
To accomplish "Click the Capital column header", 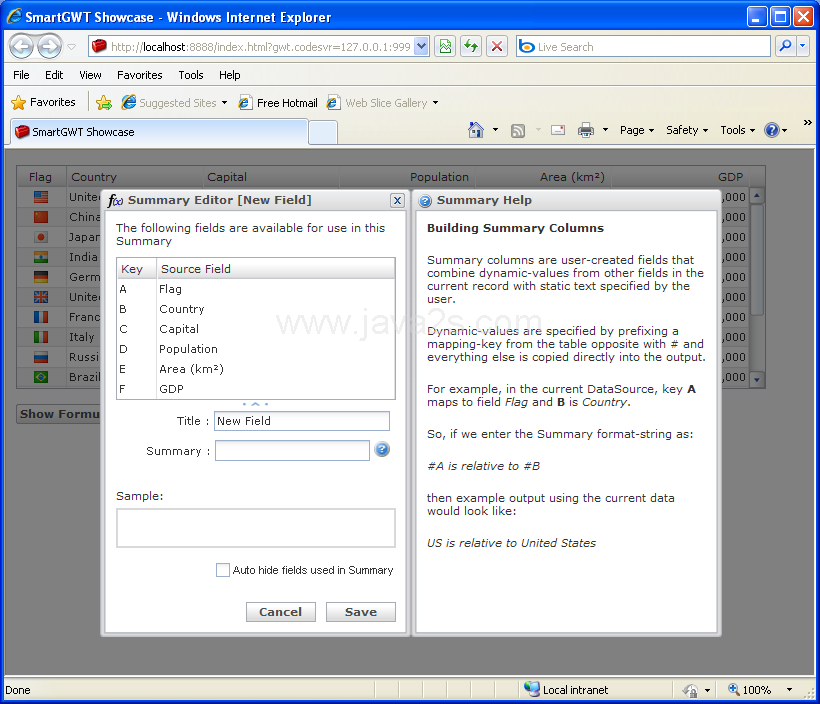I will [x=271, y=177].
